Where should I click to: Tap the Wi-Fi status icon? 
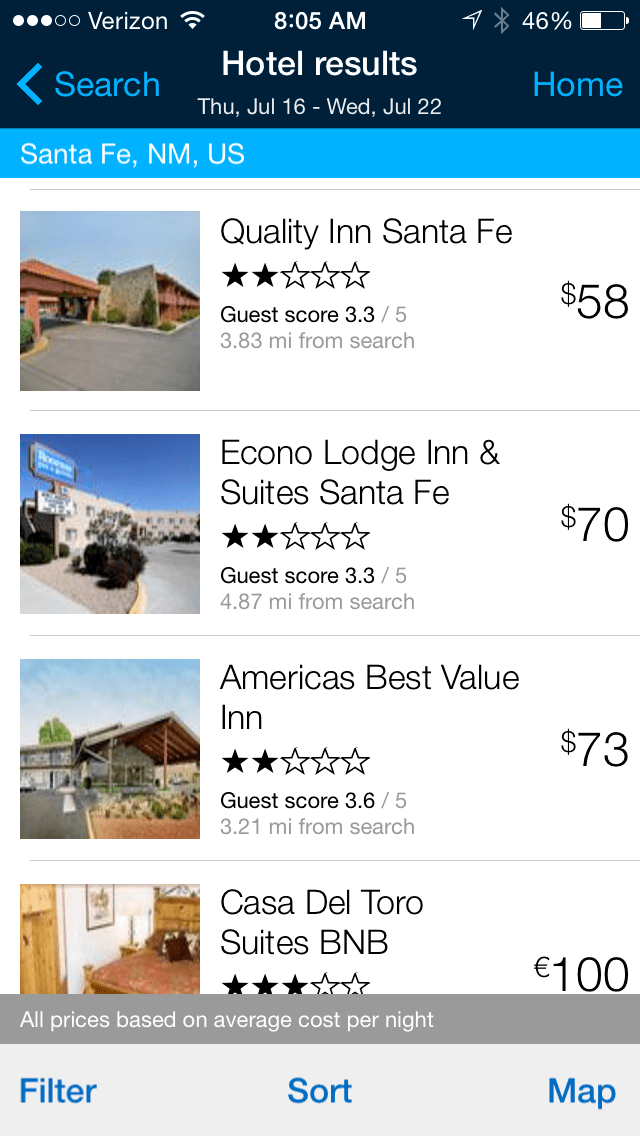(192, 20)
